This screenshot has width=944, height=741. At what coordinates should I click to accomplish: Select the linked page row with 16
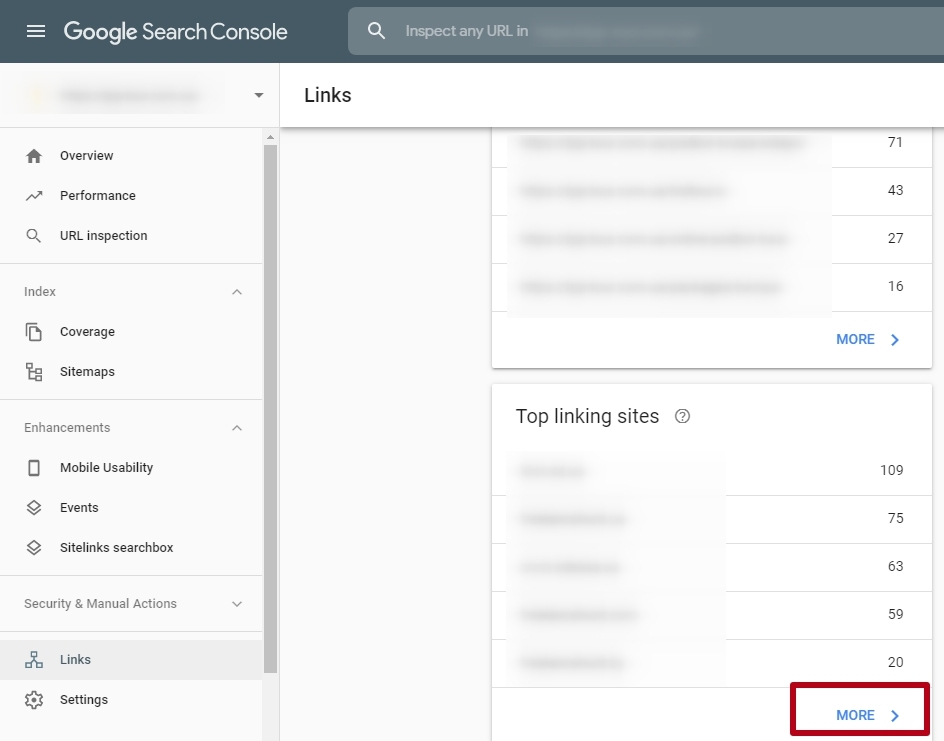[712, 288]
